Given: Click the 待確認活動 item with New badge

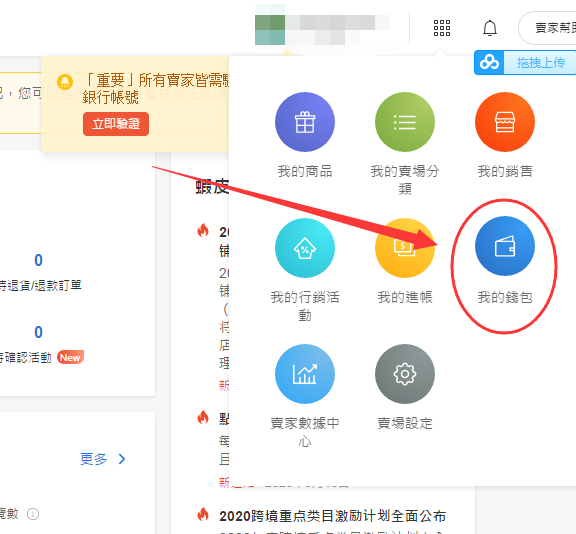Looking at the screenshot, I should pyautogui.click(x=41, y=357).
